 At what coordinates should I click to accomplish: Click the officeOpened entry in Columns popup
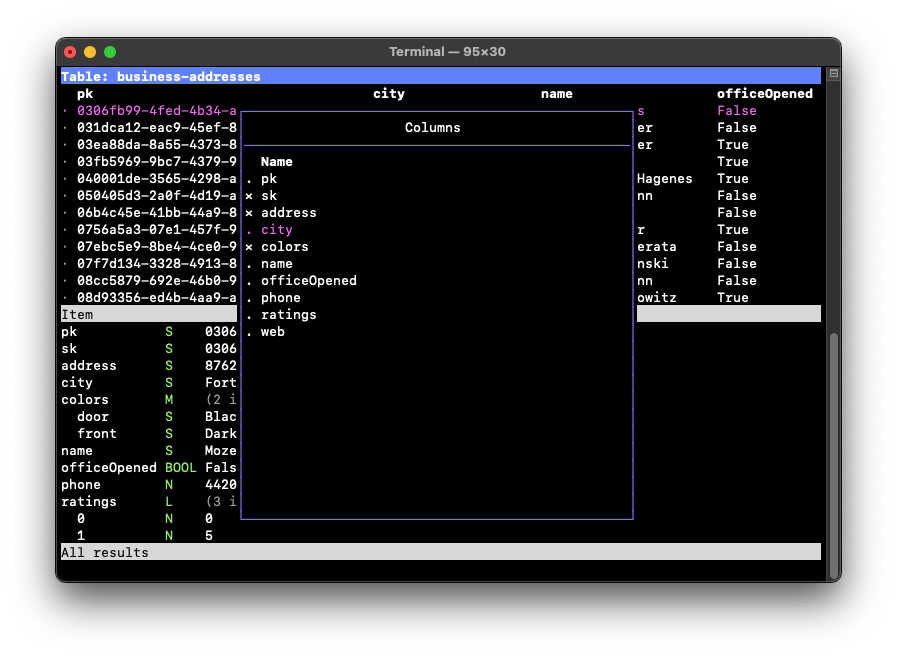[308, 281]
